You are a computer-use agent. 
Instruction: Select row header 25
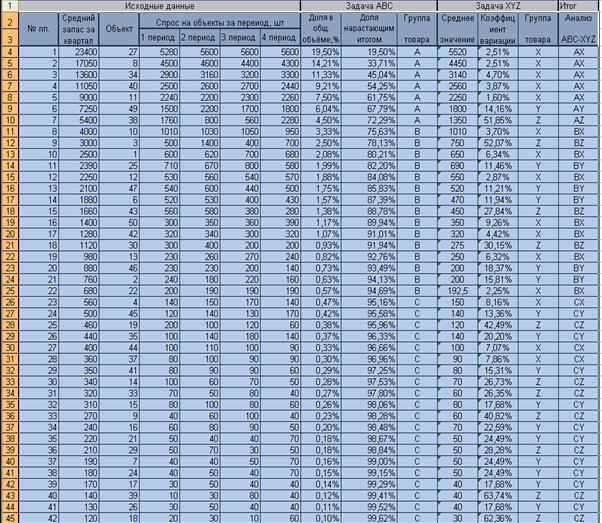coord(10,291)
